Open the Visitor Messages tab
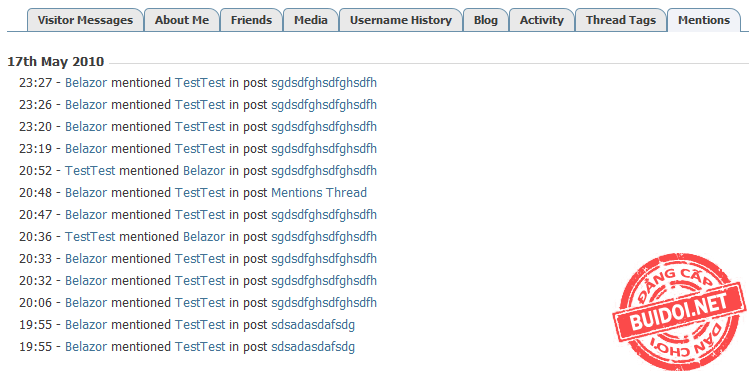 click(85, 20)
